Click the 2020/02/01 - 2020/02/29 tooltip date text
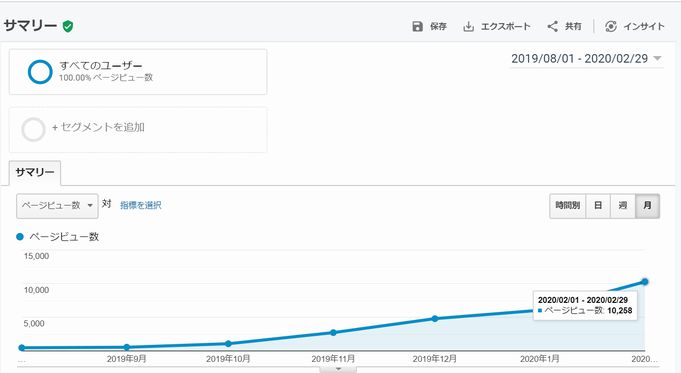 tap(583, 300)
